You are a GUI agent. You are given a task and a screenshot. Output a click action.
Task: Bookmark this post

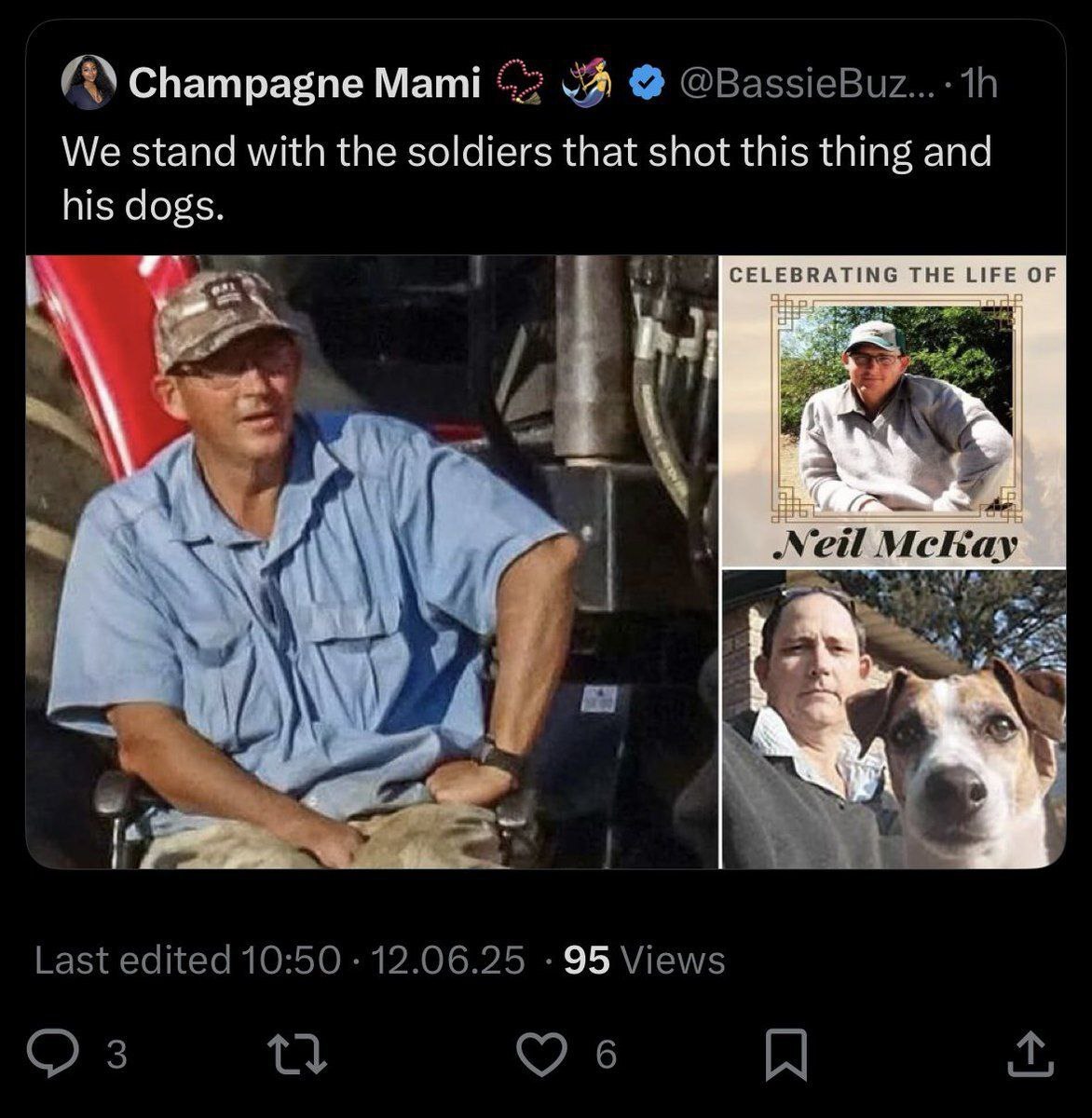point(785,1054)
